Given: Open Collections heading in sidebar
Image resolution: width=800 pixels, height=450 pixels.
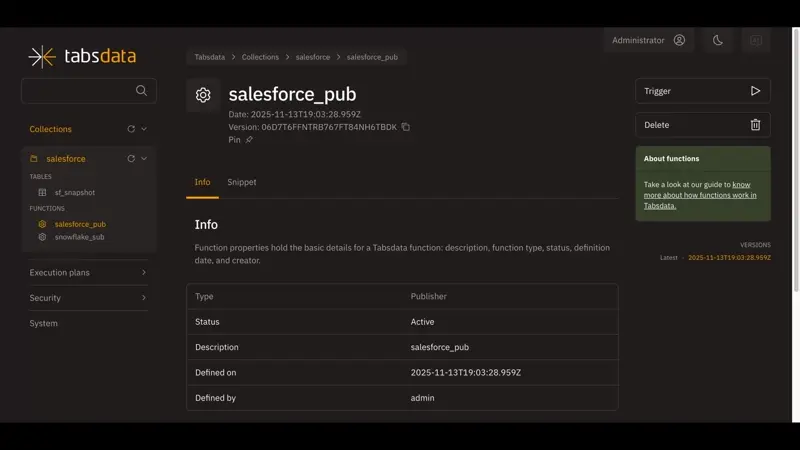Looking at the screenshot, I should 51,129.
